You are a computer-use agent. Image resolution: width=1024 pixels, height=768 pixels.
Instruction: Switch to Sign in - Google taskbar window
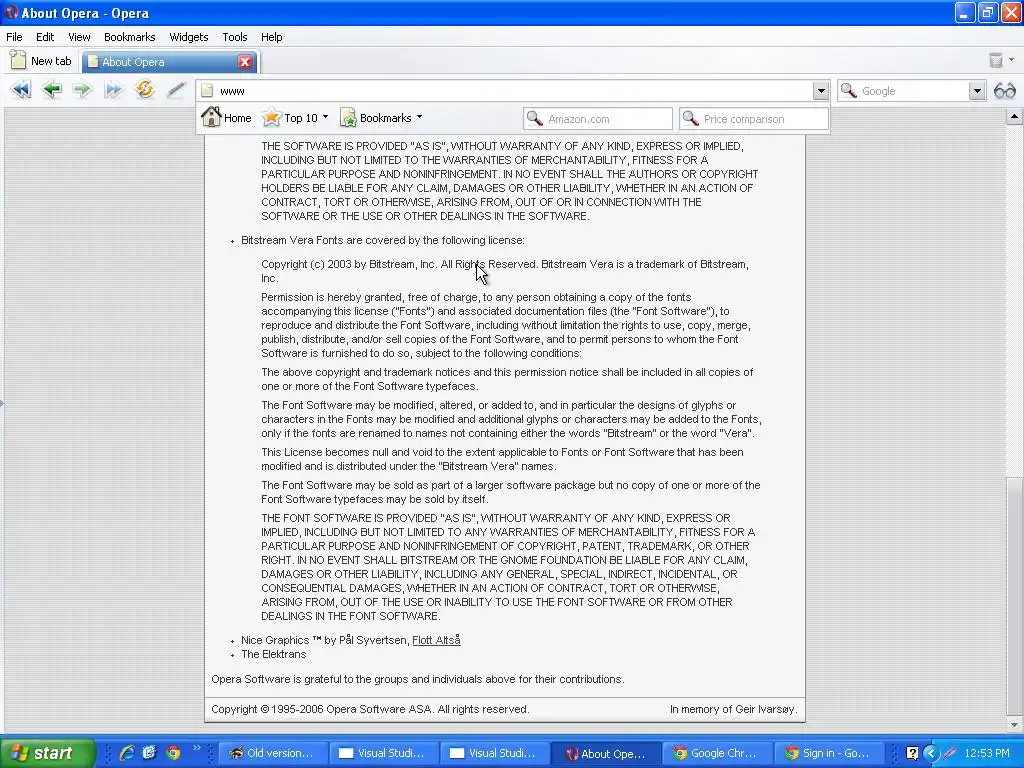(x=827, y=753)
